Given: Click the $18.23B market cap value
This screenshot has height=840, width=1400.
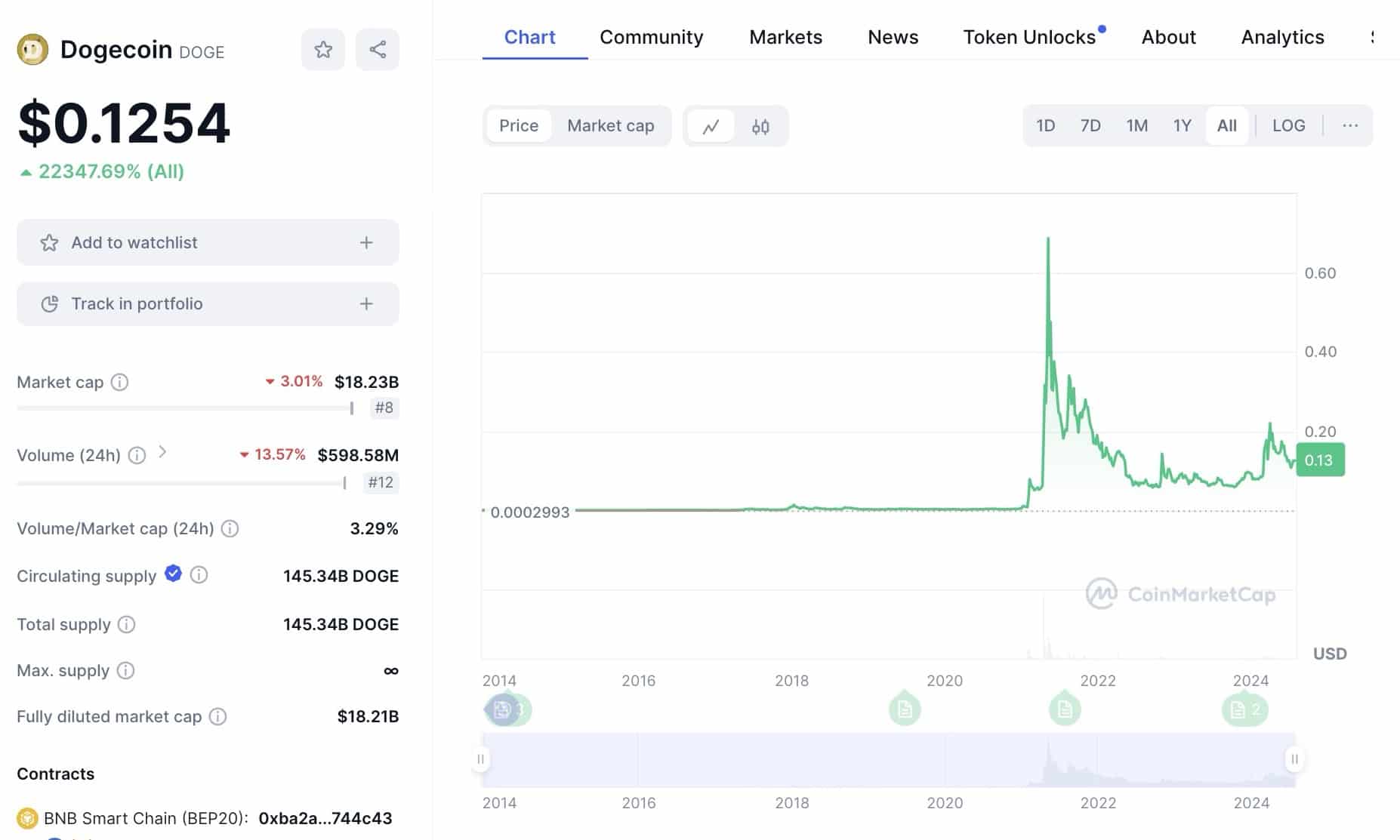Looking at the screenshot, I should click(366, 382).
